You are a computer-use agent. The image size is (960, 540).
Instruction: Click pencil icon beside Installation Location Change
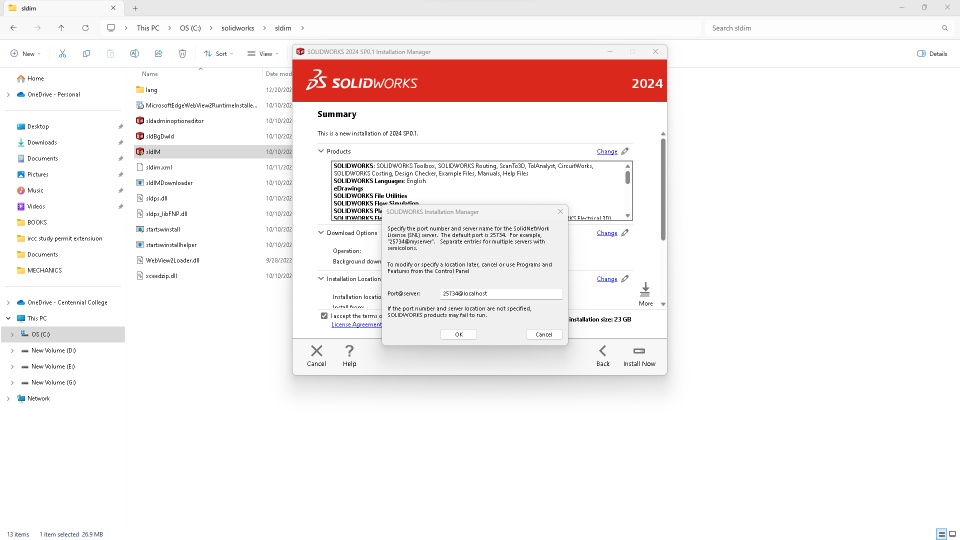[x=624, y=279]
